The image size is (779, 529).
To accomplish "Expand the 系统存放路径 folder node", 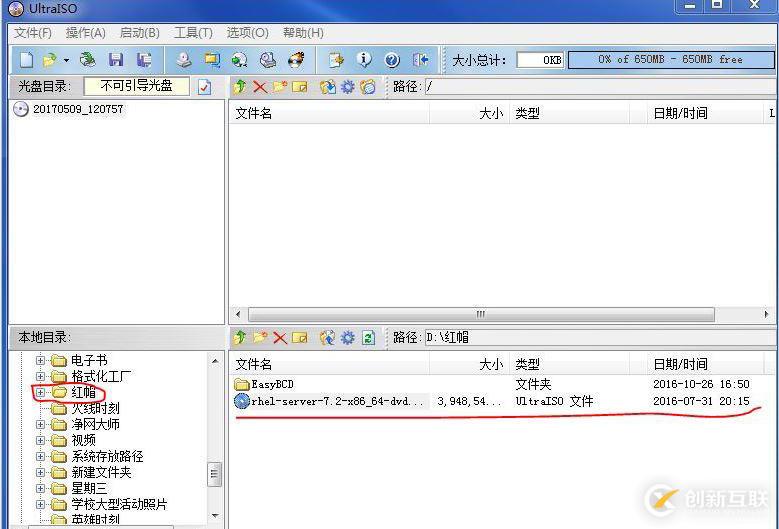I will pyautogui.click(x=41, y=456).
